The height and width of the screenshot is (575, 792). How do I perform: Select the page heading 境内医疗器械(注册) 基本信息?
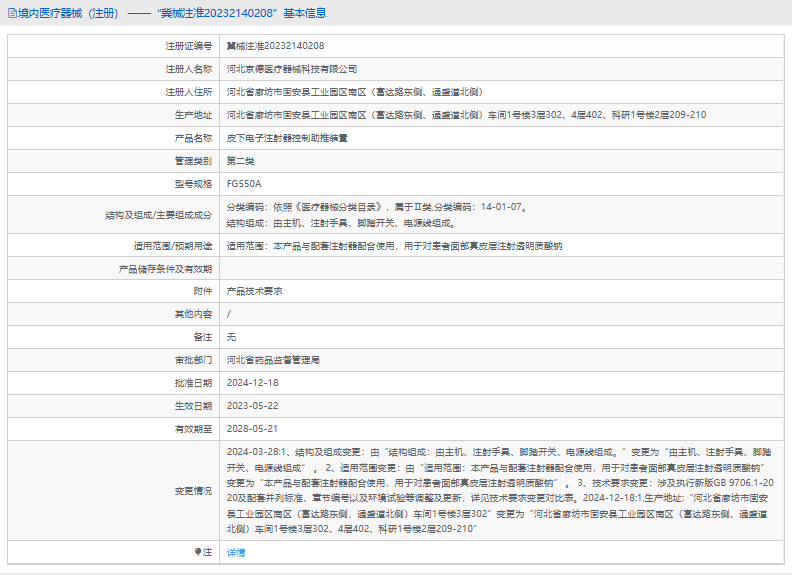(x=168, y=13)
